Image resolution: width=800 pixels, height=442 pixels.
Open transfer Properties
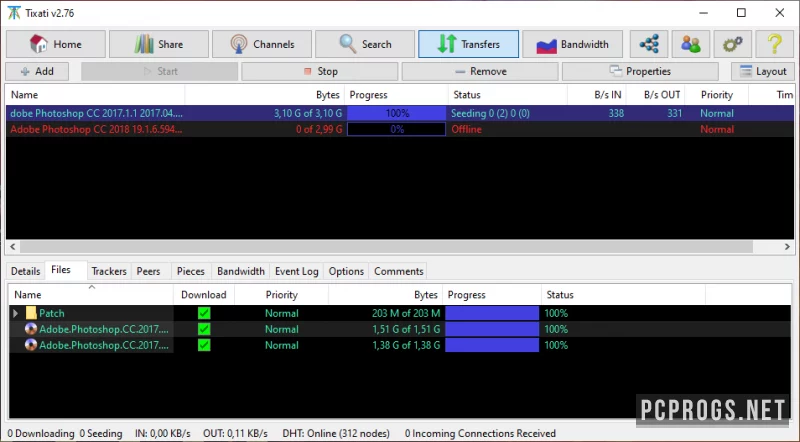(640, 71)
